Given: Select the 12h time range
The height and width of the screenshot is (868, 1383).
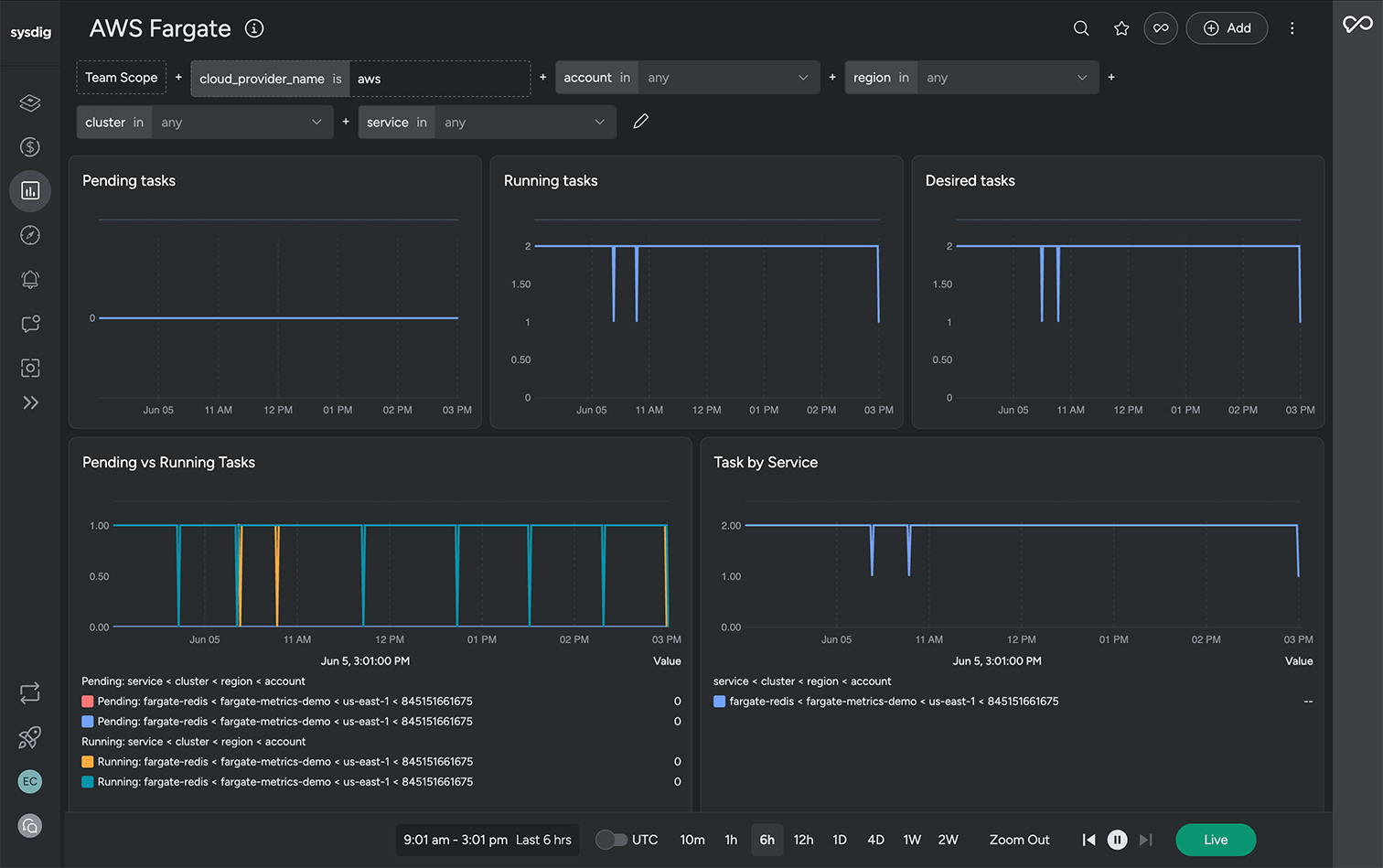Looking at the screenshot, I should pyautogui.click(x=803, y=840).
